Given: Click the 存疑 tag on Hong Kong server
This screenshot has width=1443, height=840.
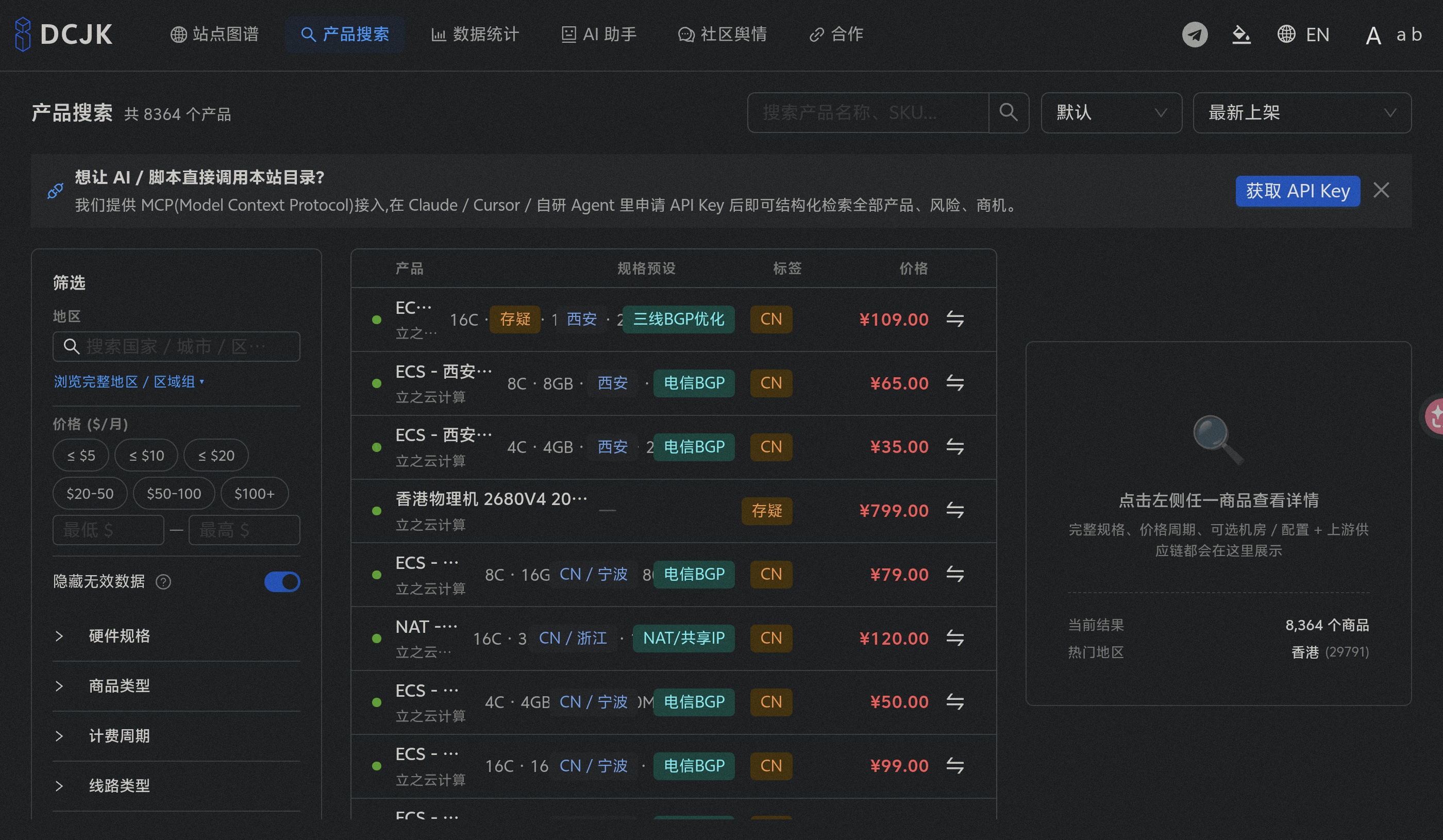Looking at the screenshot, I should click(x=767, y=510).
